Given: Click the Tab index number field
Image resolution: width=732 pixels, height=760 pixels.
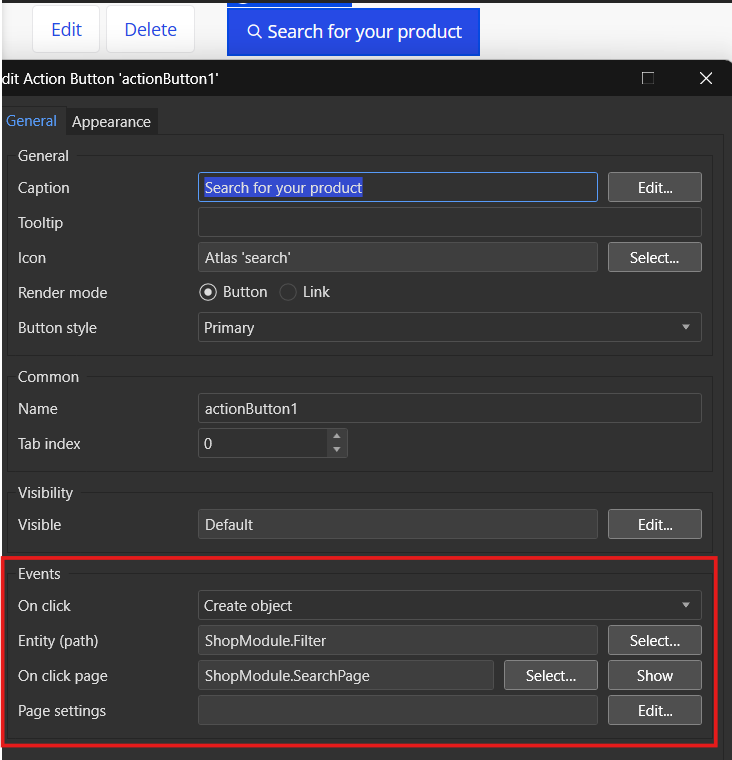Looking at the screenshot, I should tap(263, 443).
